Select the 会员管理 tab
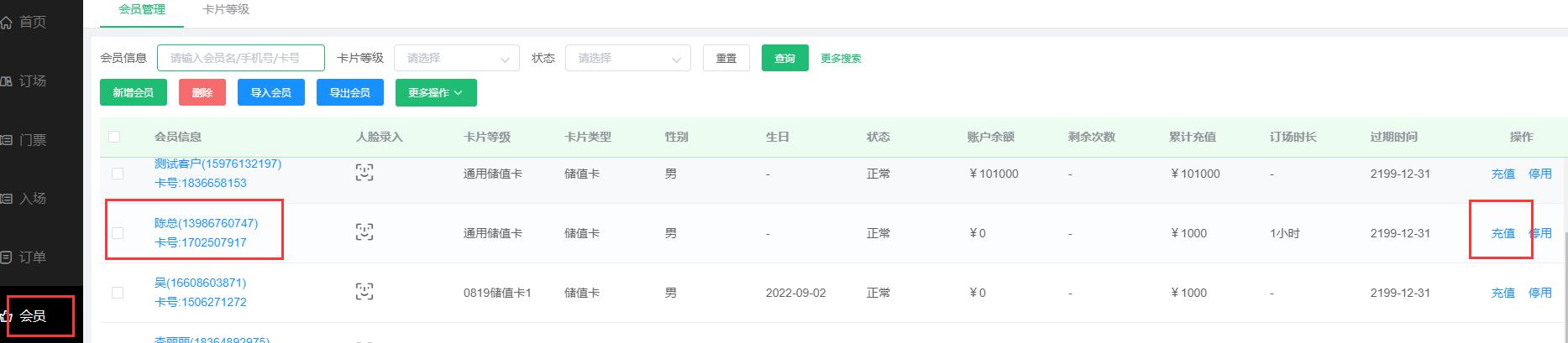1568x343 pixels. coord(142,10)
